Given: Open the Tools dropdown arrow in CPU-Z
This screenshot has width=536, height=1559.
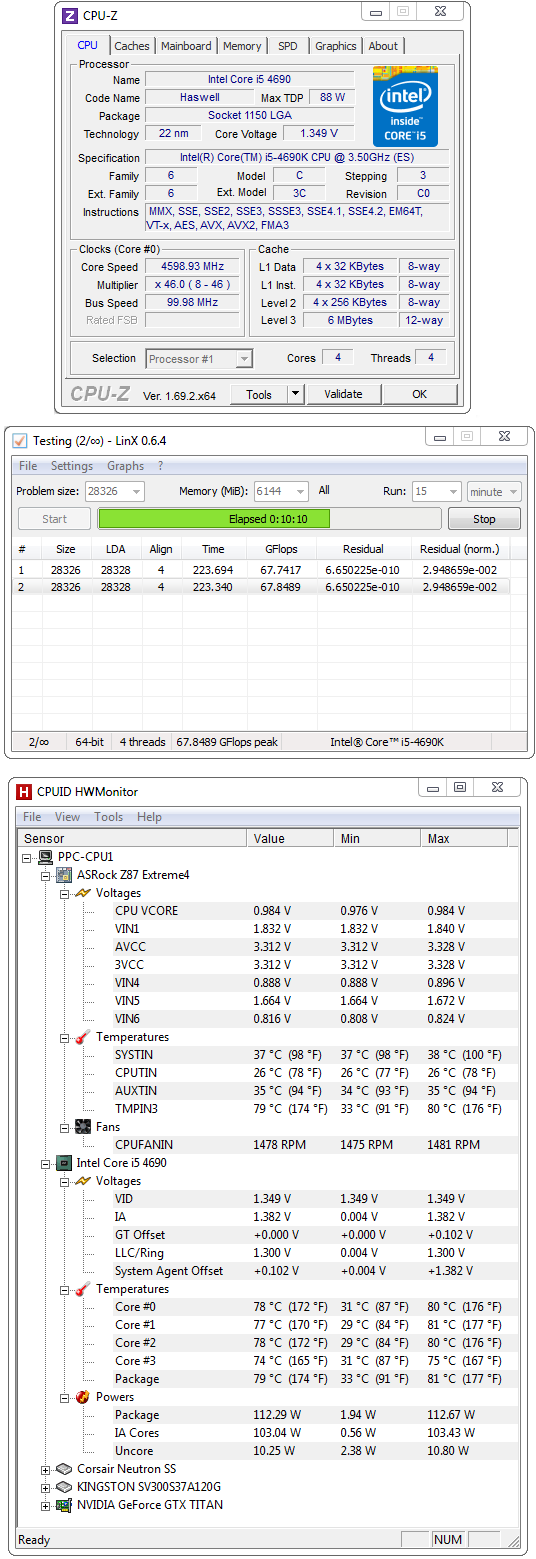Looking at the screenshot, I should click(x=296, y=394).
